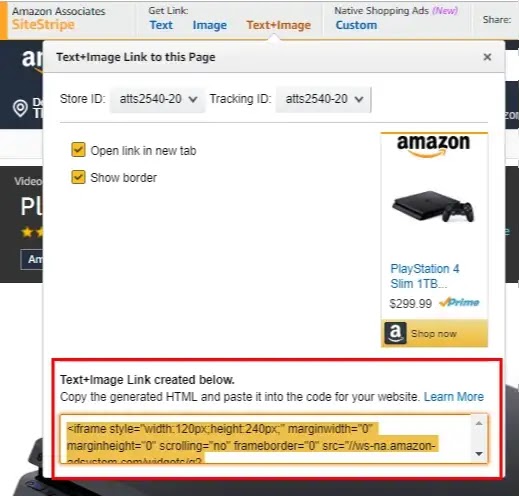Close the Text+Image Link popup
Image resolution: width=519 pixels, height=496 pixels.
487,57
